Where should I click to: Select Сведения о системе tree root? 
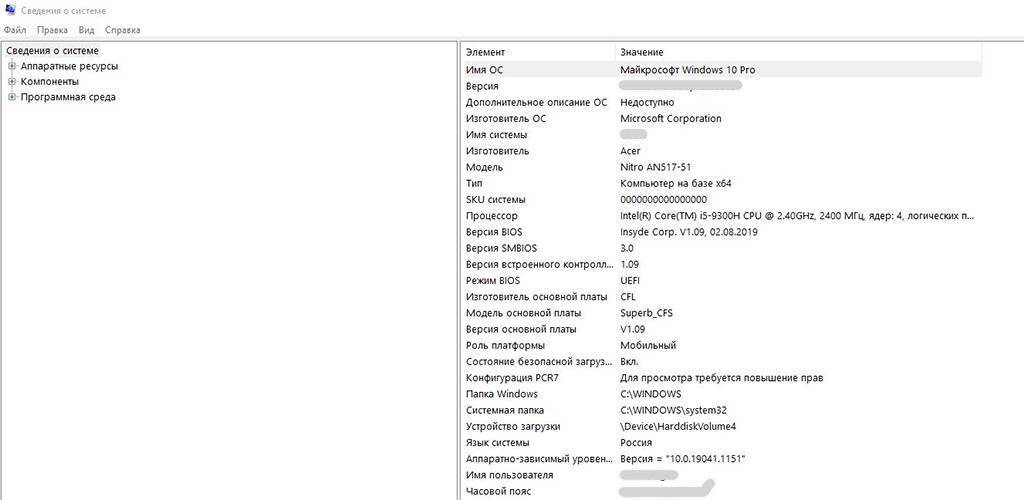[52, 50]
